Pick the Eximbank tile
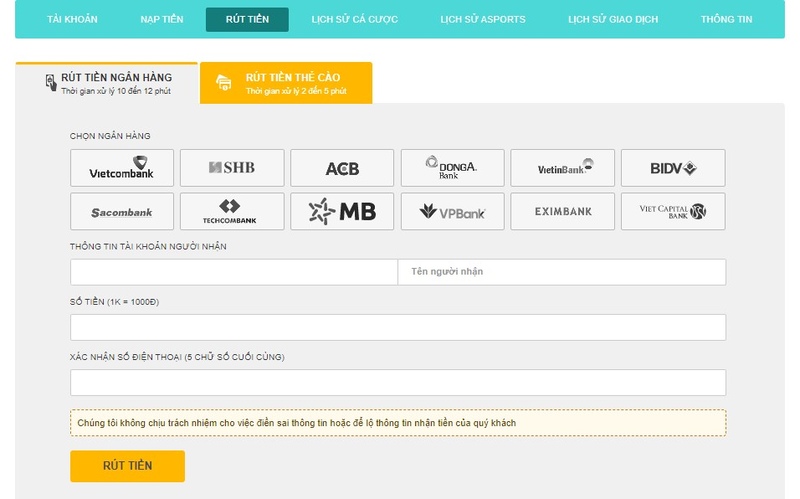The height and width of the screenshot is (499, 800). [563, 212]
